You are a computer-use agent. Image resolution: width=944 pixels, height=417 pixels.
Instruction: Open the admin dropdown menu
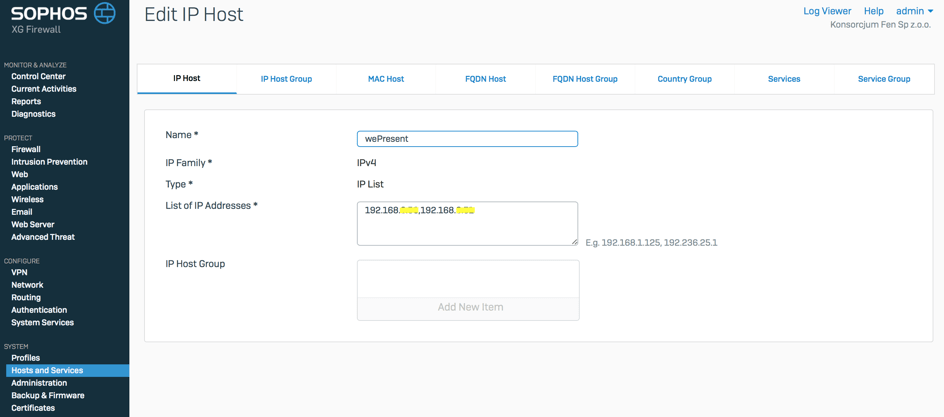coord(914,11)
